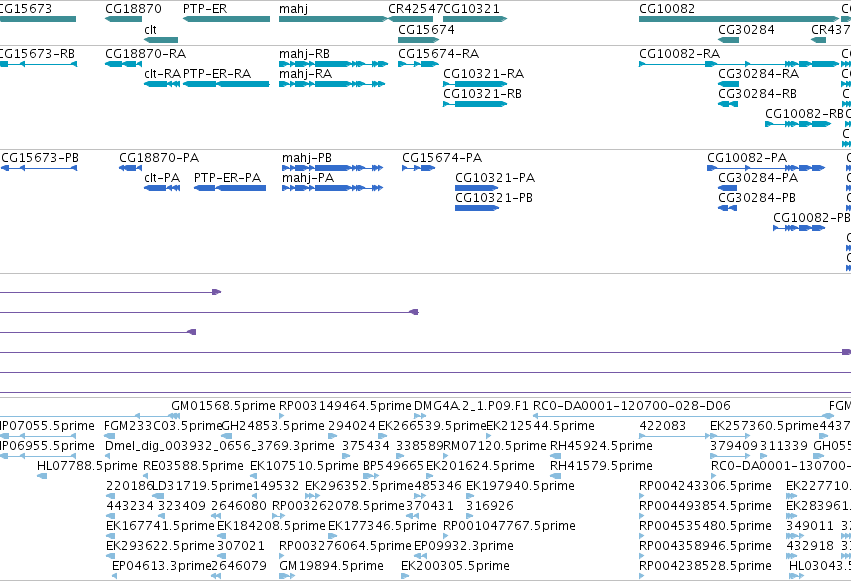
Task: Select the GM19894.5prime label
Action: [x=332, y=566]
